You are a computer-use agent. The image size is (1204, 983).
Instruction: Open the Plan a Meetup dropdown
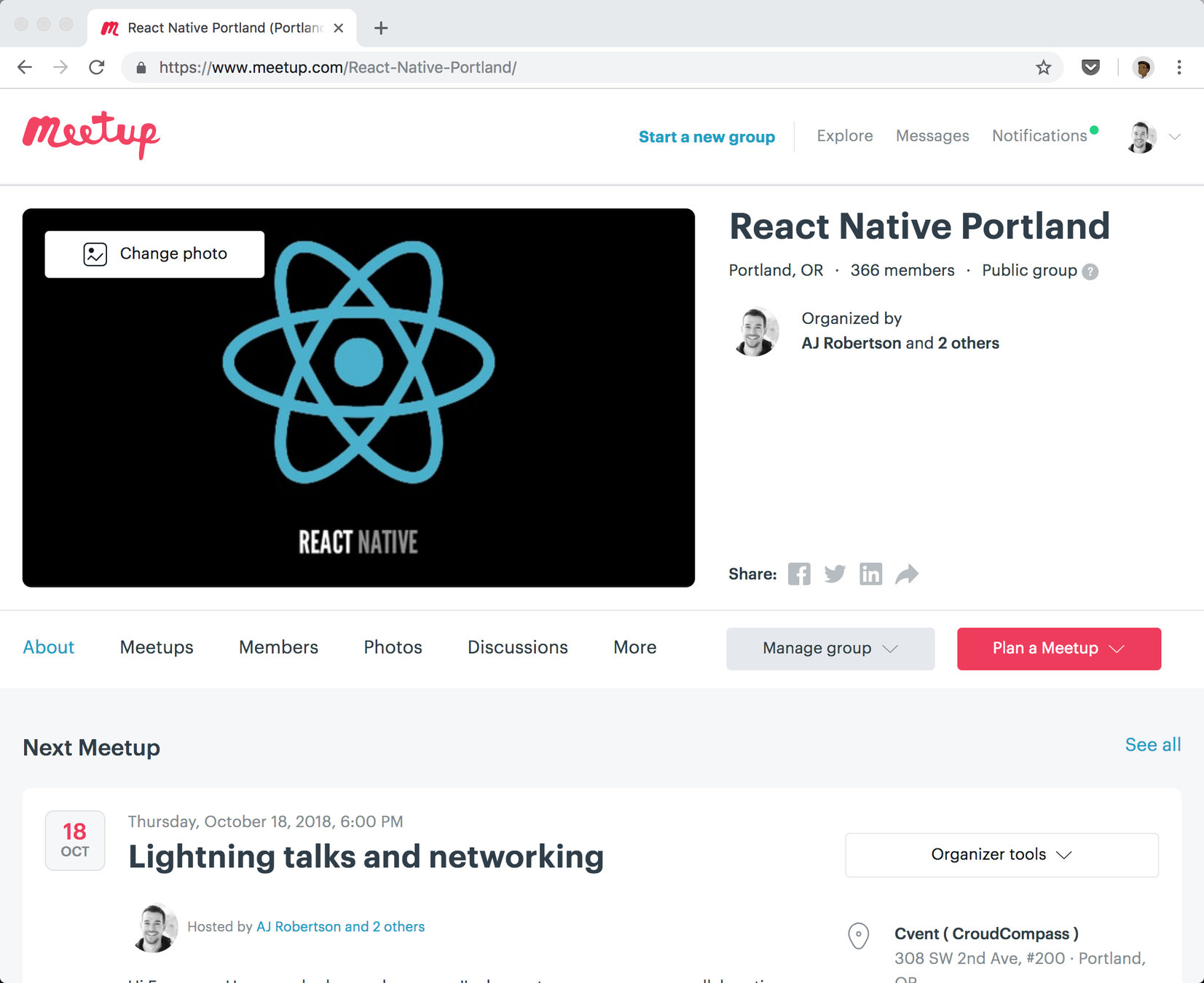click(1059, 648)
